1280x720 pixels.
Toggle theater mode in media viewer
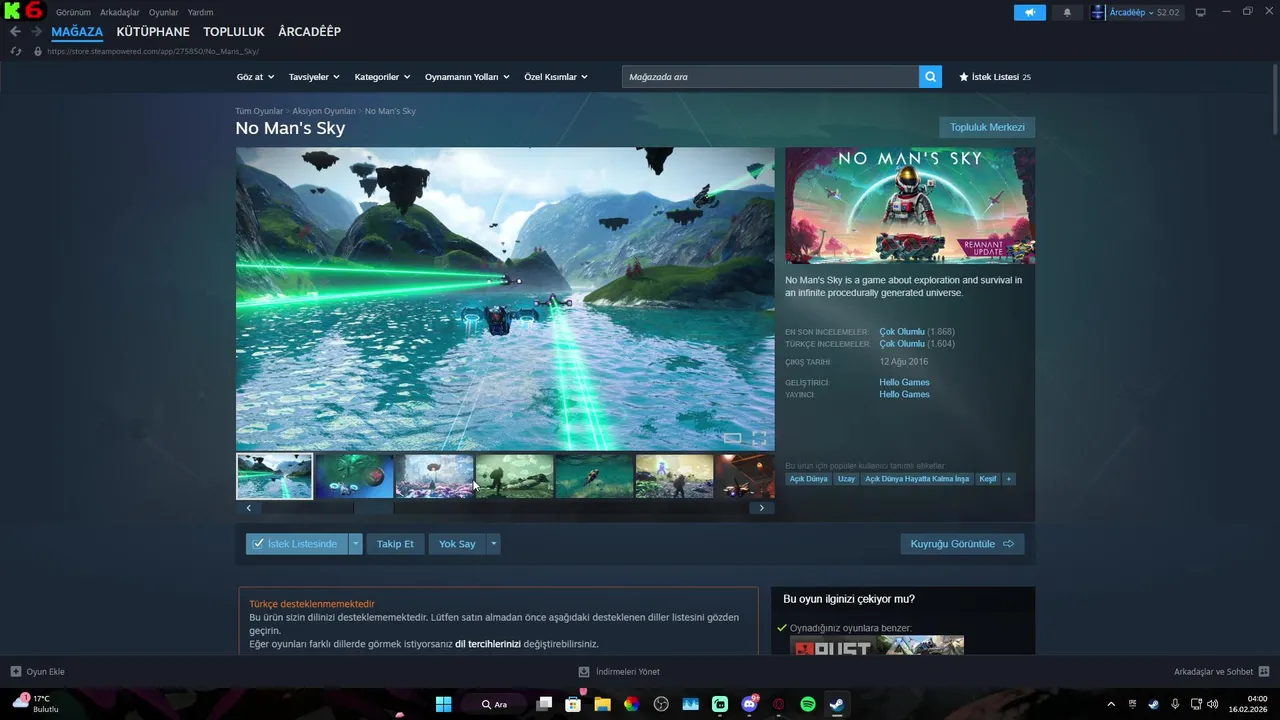[x=732, y=438]
